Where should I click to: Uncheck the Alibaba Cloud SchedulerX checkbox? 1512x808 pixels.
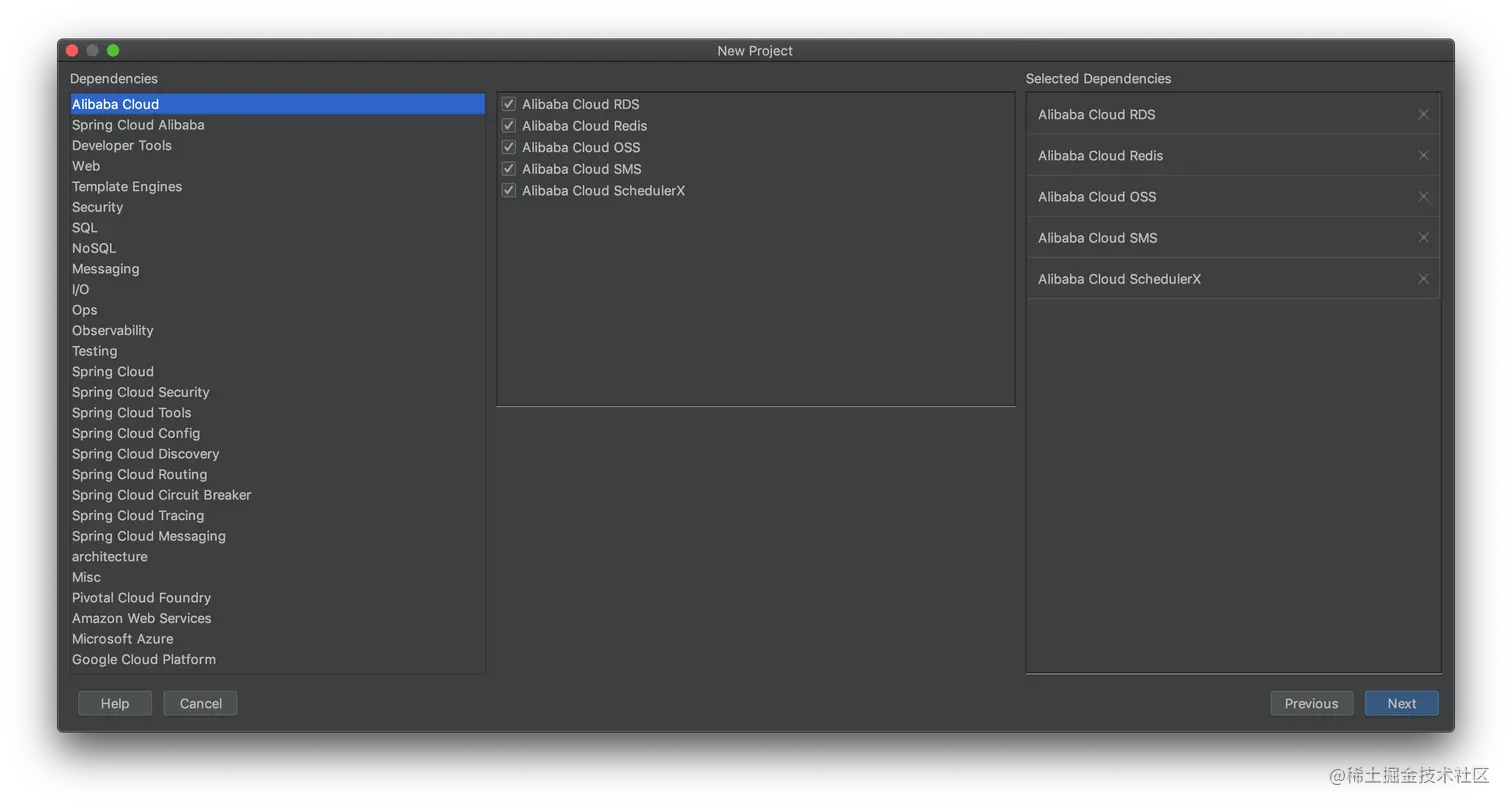coord(509,190)
